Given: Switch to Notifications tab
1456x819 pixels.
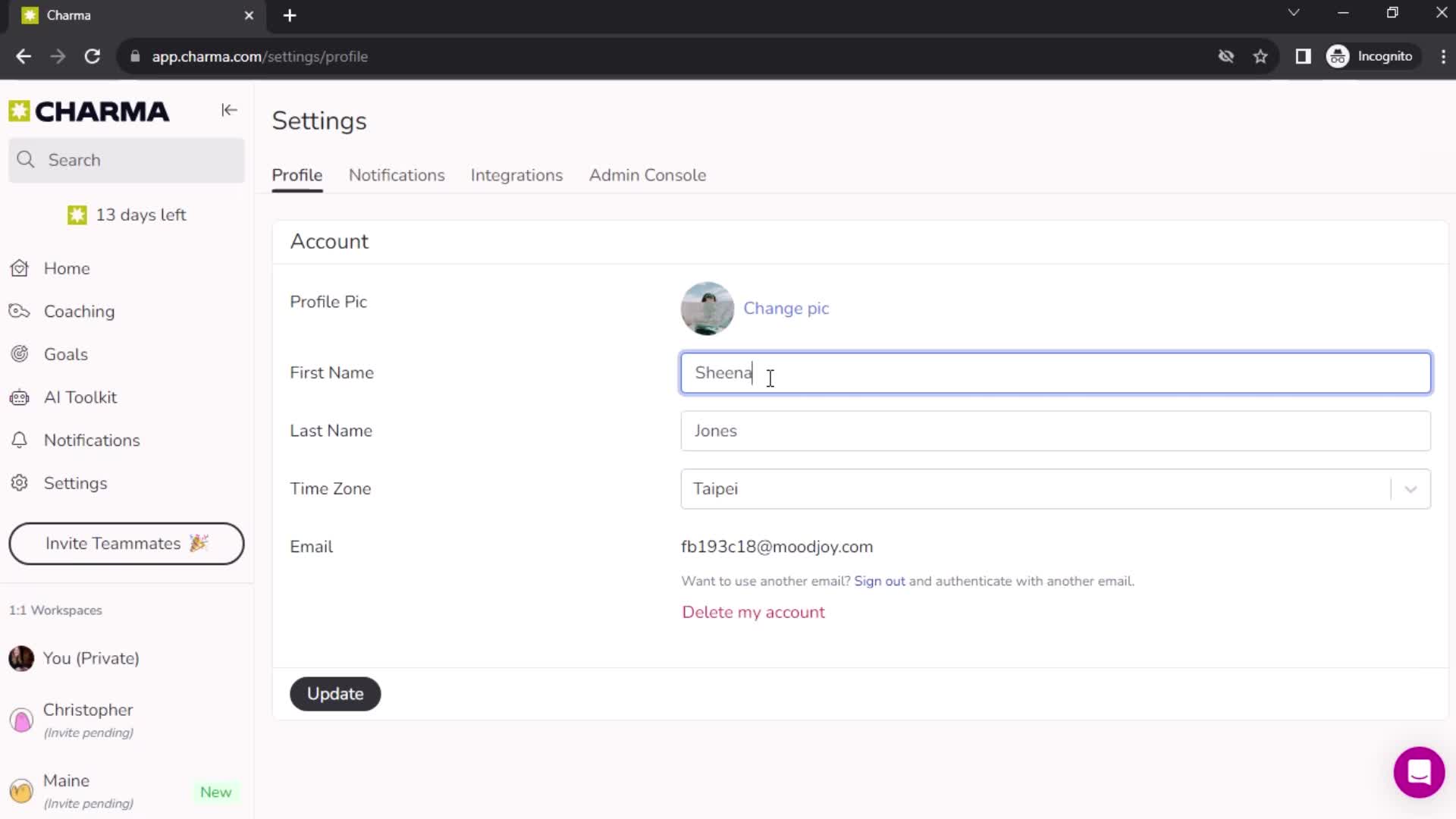Looking at the screenshot, I should tap(397, 175).
